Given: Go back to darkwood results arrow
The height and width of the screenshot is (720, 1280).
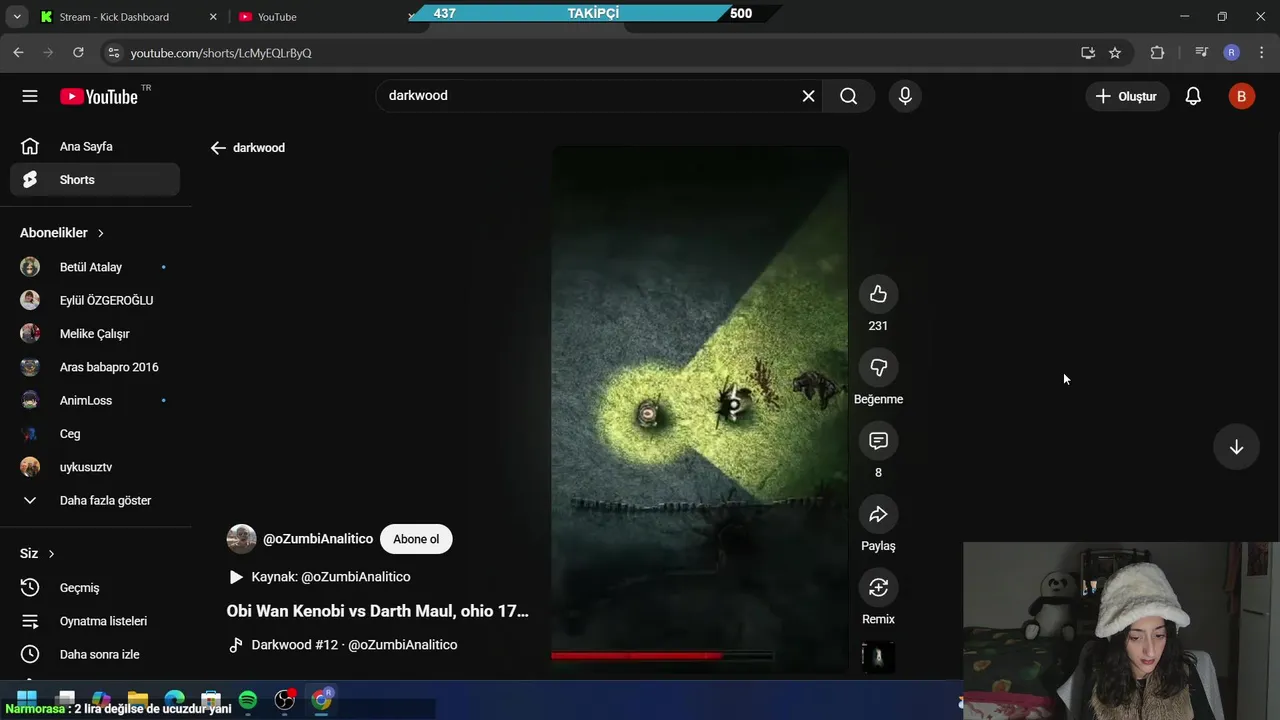Looking at the screenshot, I should [218, 148].
